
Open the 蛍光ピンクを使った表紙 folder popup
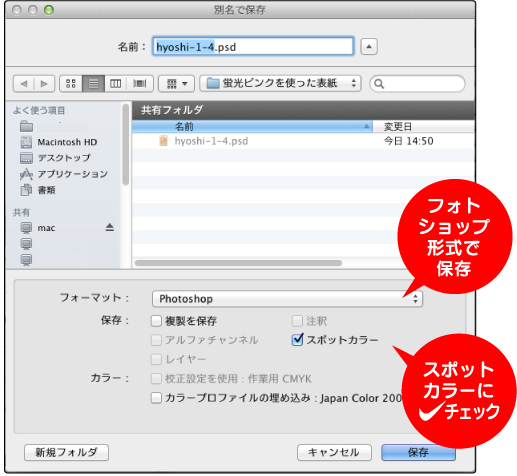pyautogui.click(x=280, y=83)
